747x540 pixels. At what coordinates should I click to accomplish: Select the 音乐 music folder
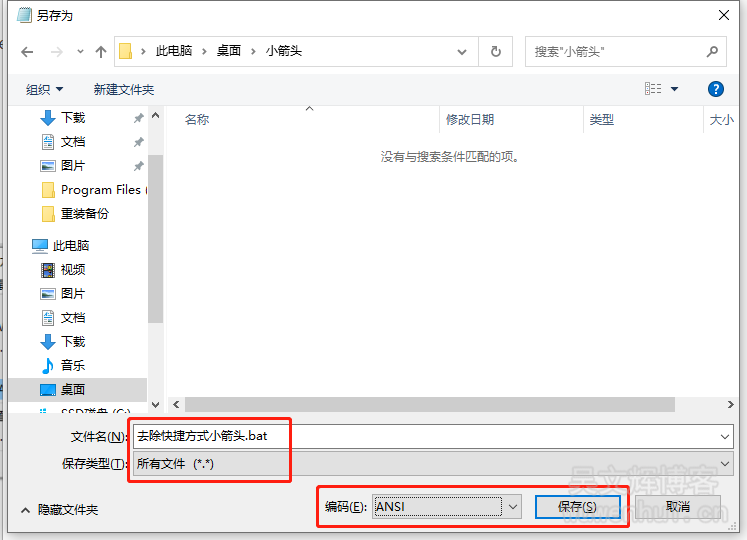(x=72, y=365)
